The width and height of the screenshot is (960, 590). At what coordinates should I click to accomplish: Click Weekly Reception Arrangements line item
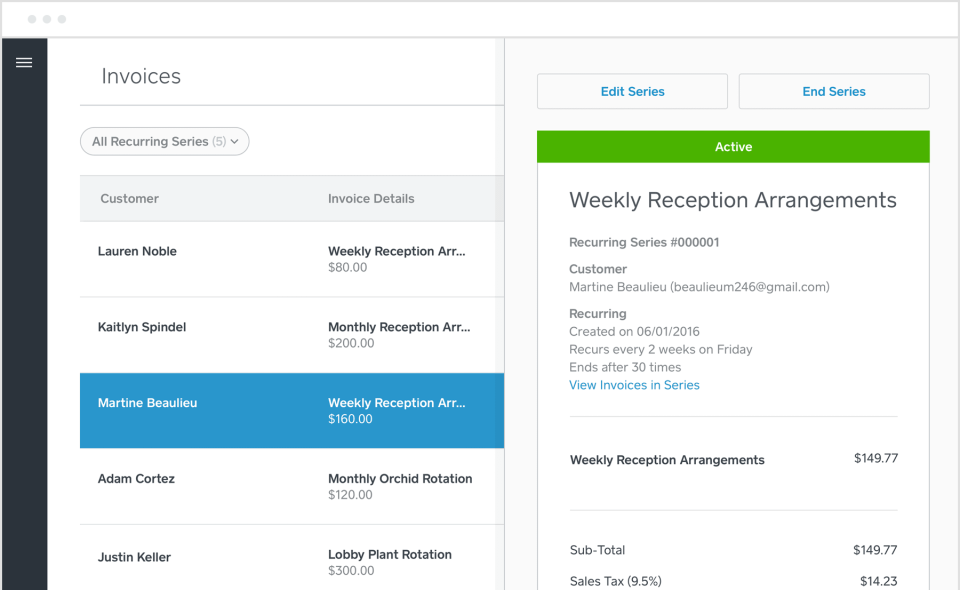pyautogui.click(x=667, y=460)
